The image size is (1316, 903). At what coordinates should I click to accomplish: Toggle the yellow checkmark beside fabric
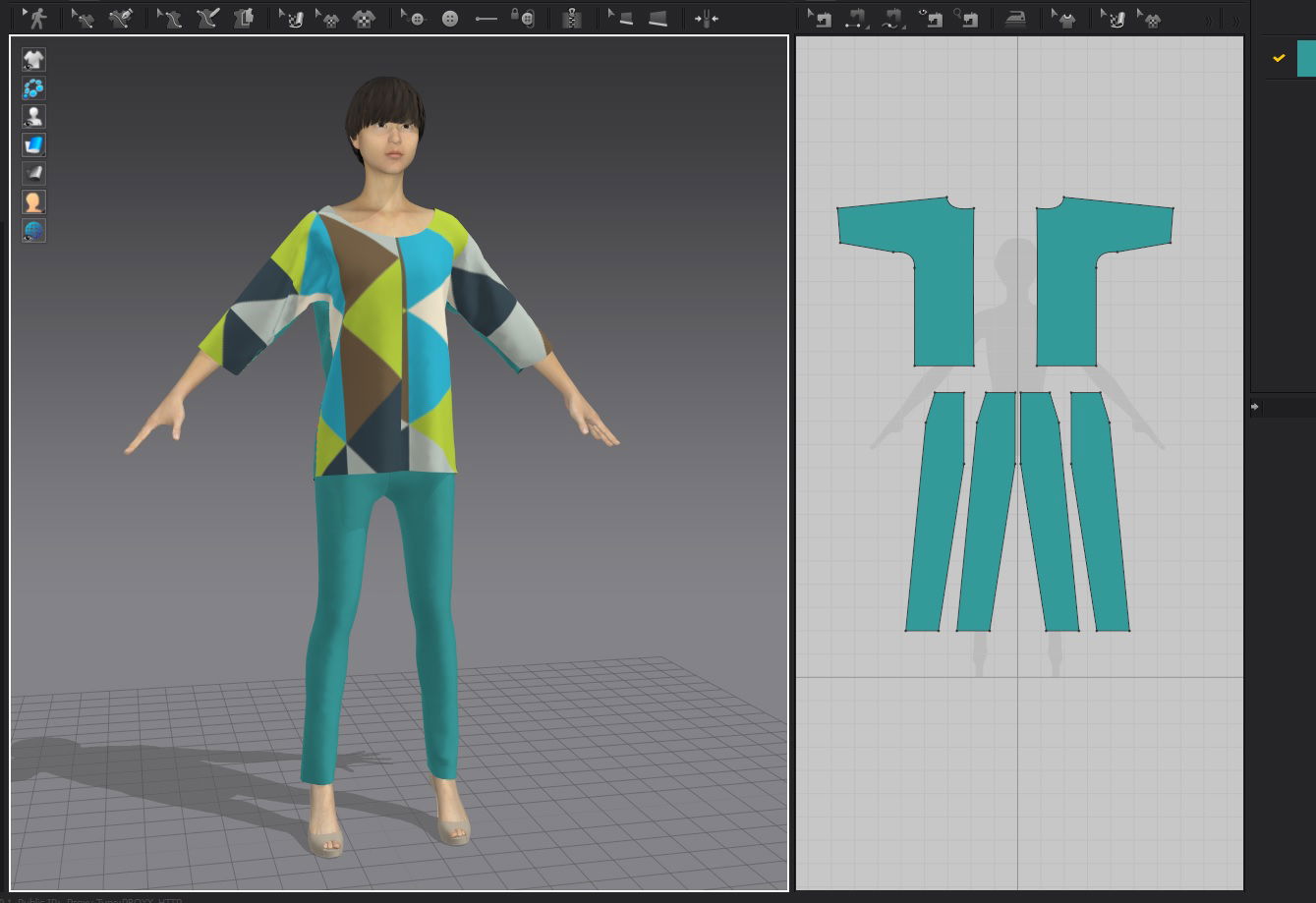coord(1279,58)
